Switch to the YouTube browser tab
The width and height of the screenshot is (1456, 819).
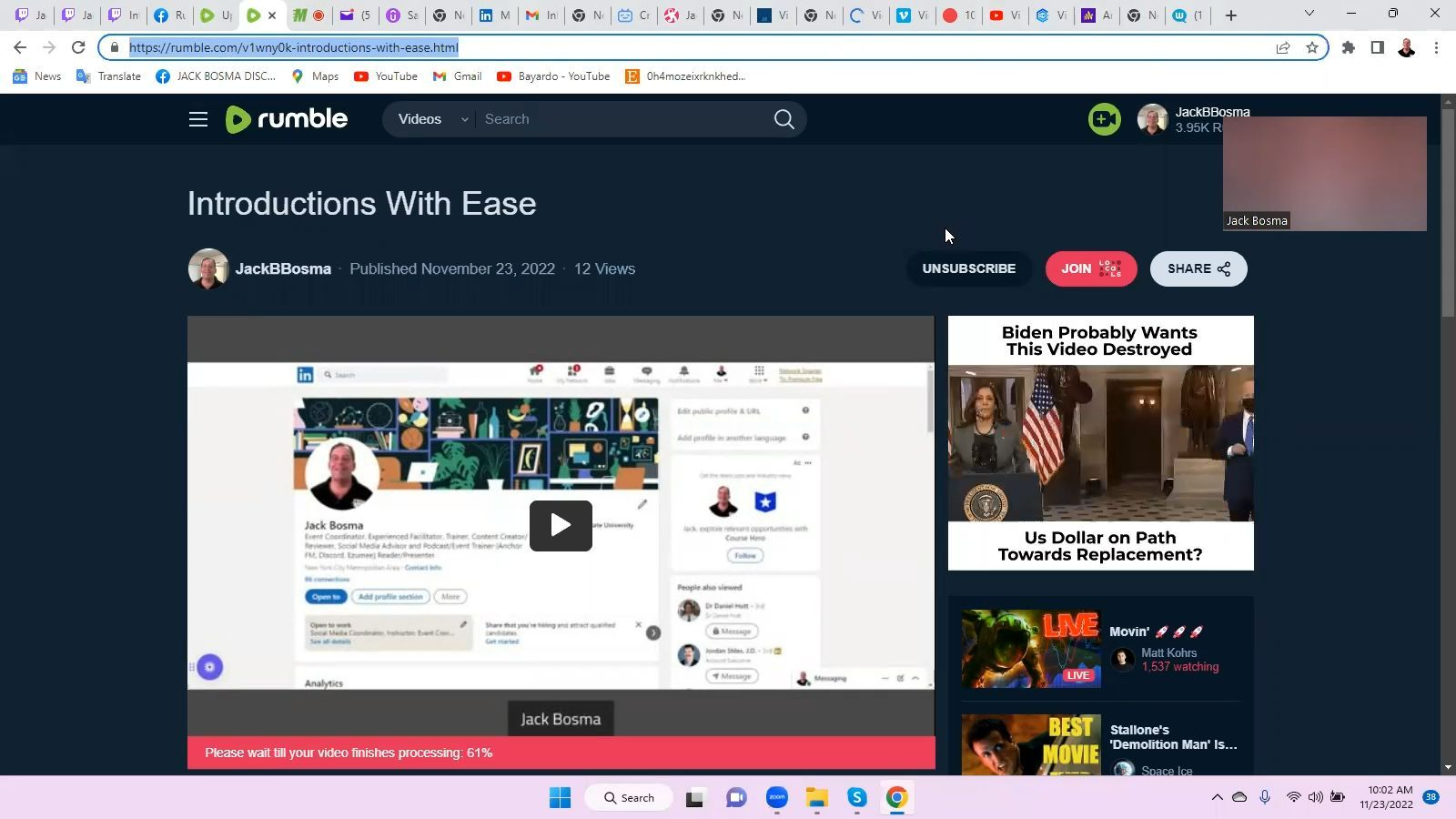pos(1005,15)
